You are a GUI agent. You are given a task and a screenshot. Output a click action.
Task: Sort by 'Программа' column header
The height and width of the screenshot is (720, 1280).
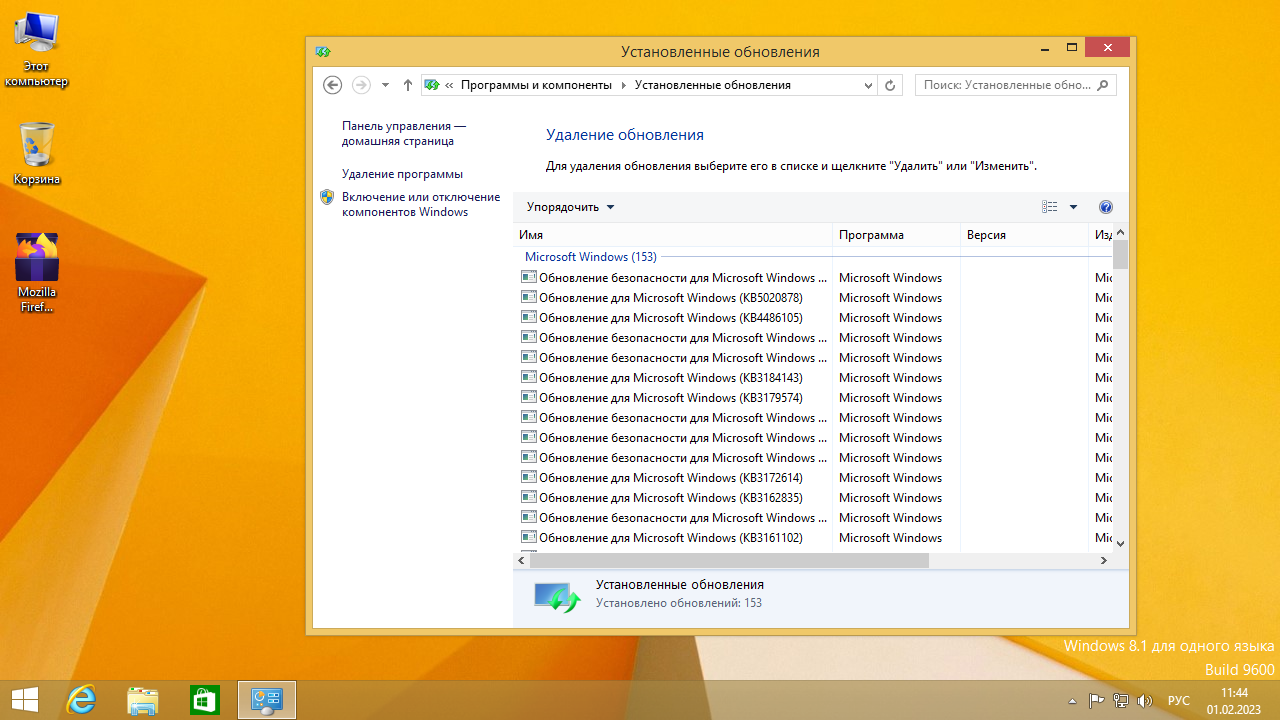click(x=896, y=235)
